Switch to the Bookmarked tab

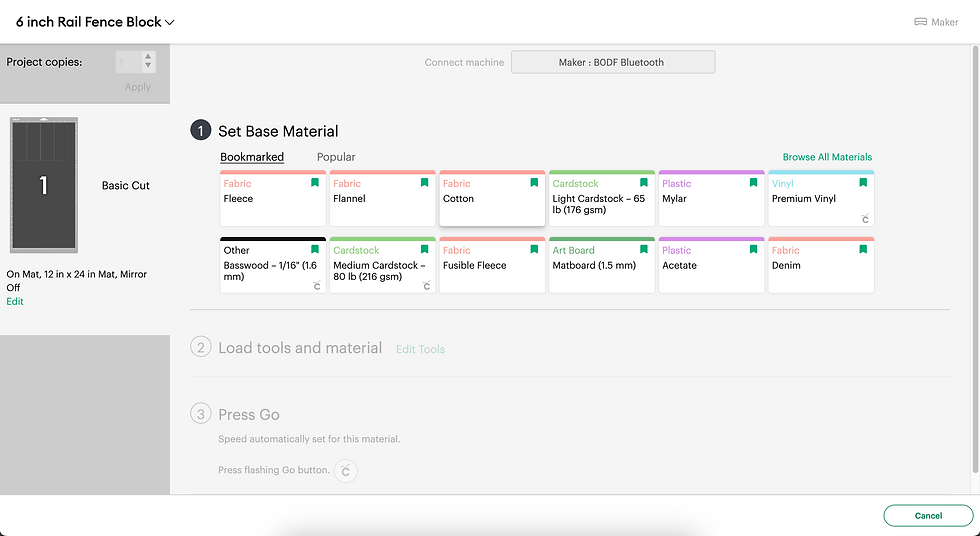(x=252, y=157)
